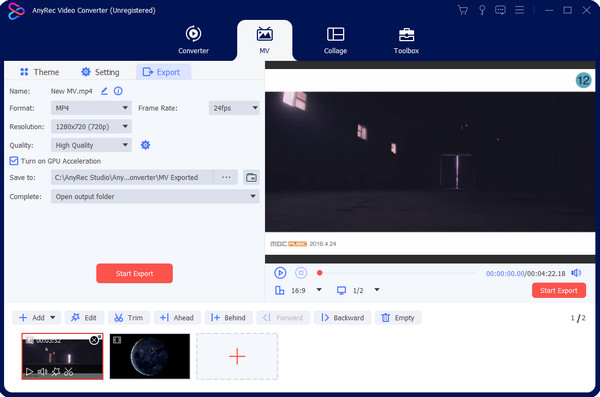Click the AnyRec logo icon
The height and width of the screenshot is (397, 600).
15,11
